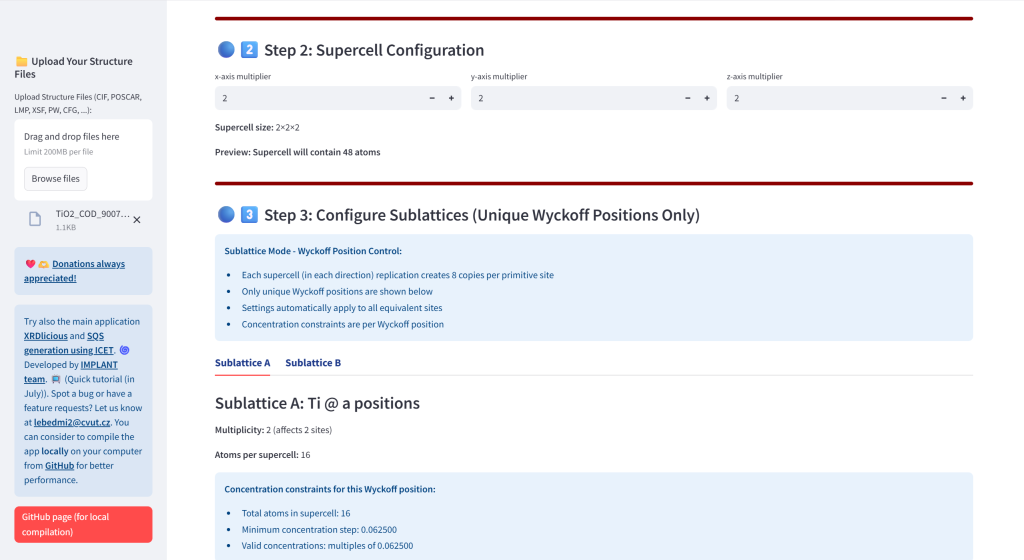Increase the z-axis multiplier with plus
This screenshot has width=1024, height=560.
point(963,98)
